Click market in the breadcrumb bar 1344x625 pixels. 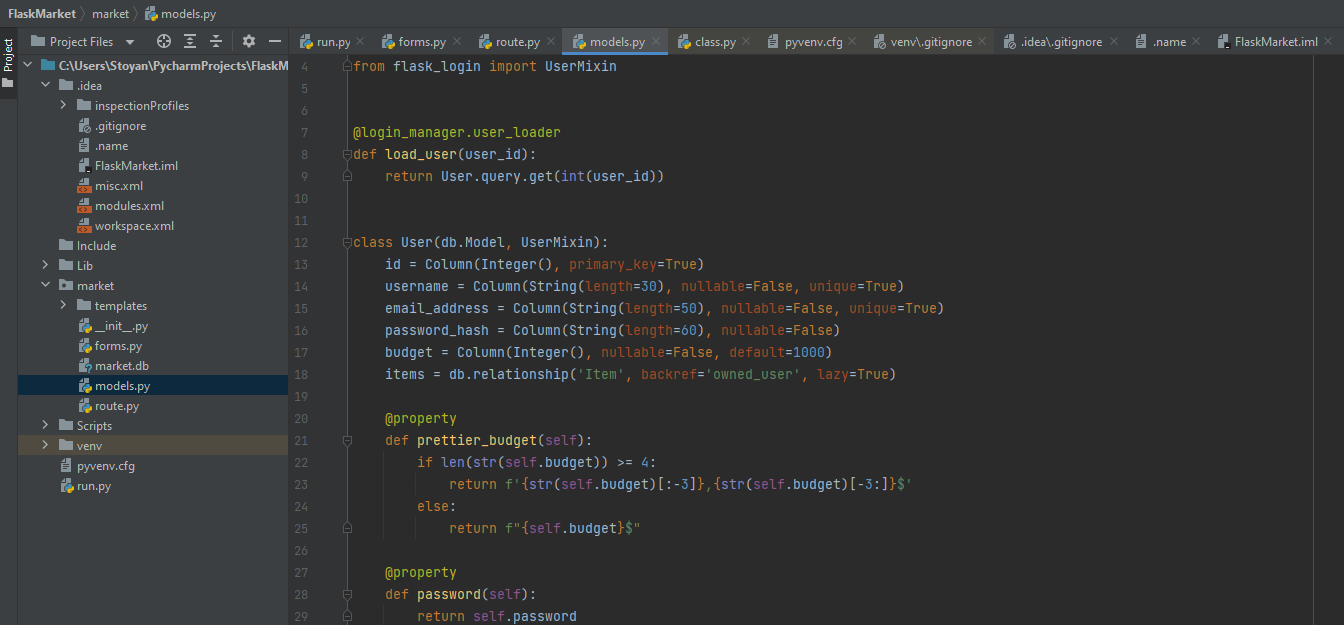click(110, 13)
